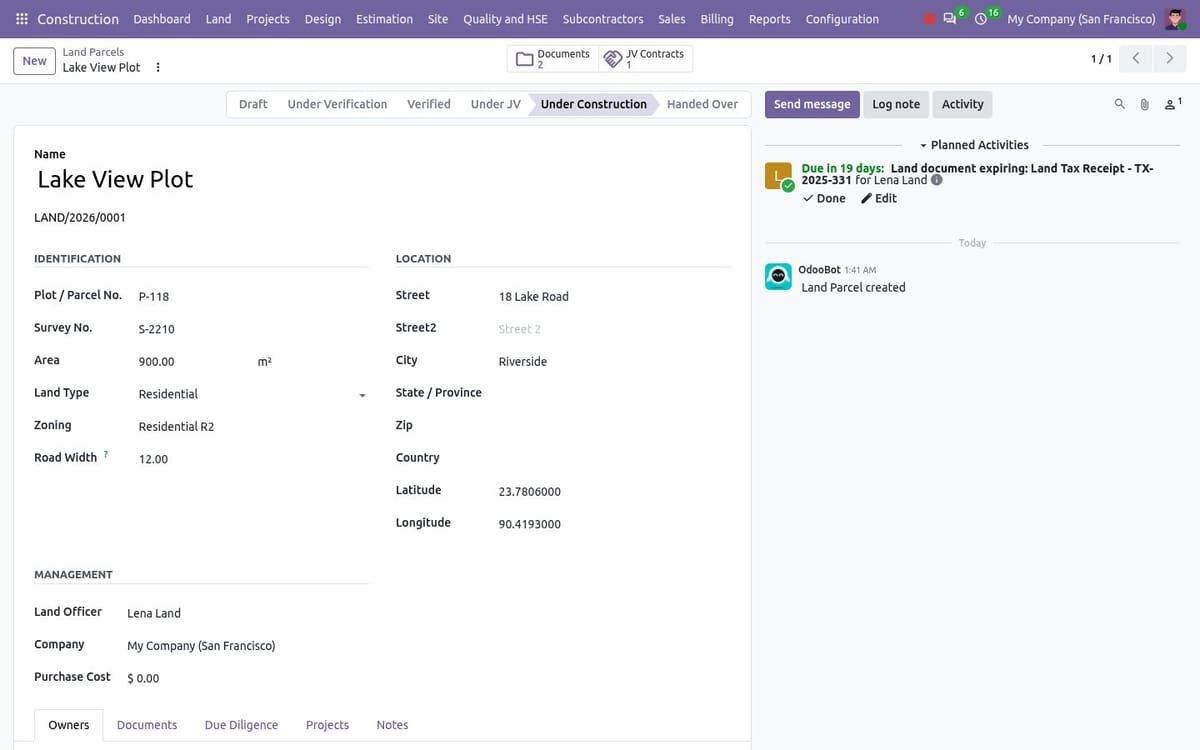Image resolution: width=1200 pixels, height=750 pixels.
Task: Open the Documents smart button
Action: pyautogui.click(x=553, y=59)
